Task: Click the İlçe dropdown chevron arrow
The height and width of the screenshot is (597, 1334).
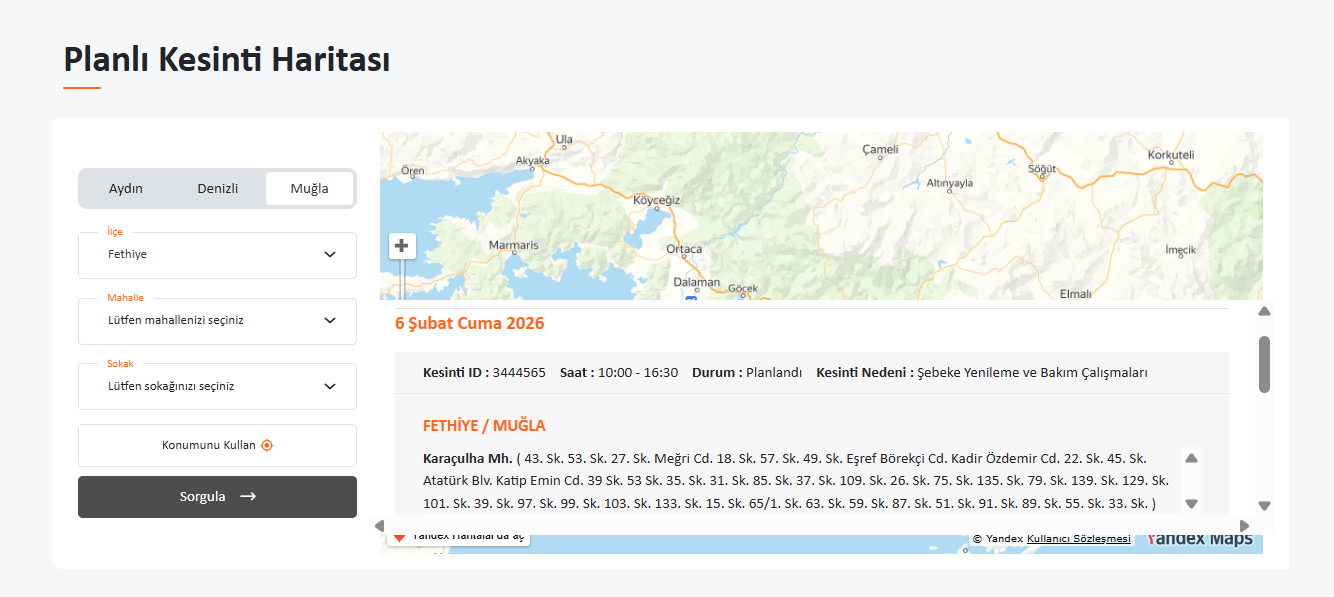Action: click(330, 255)
